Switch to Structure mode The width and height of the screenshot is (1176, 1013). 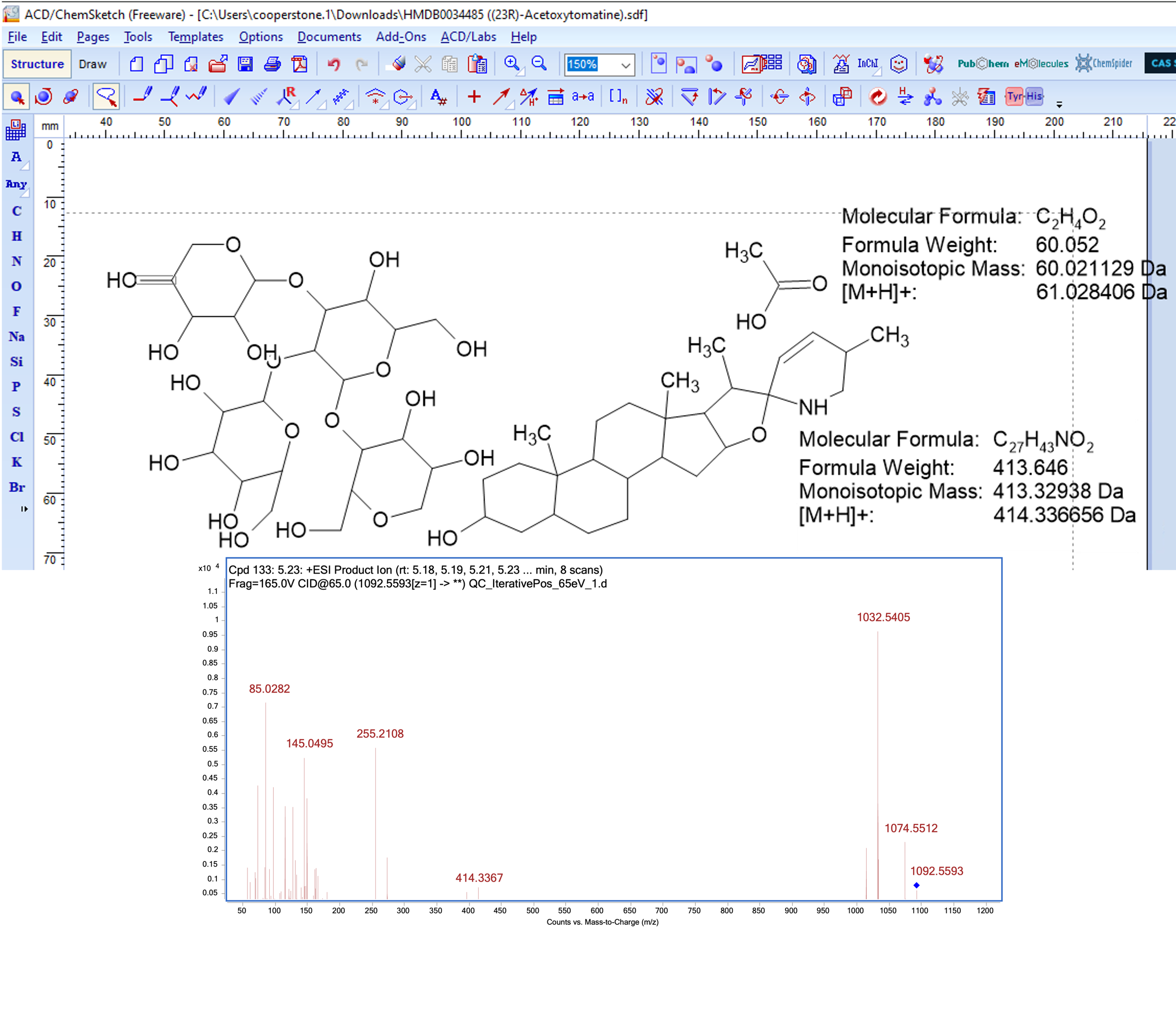point(37,64)
